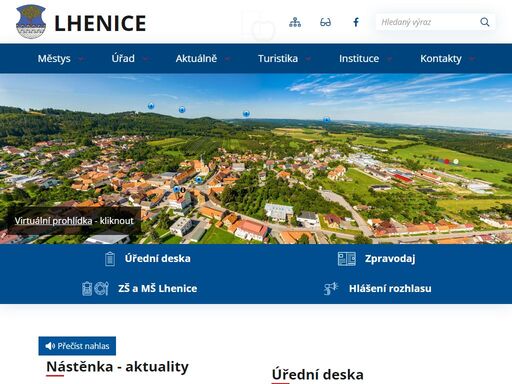Image resolution: width=512 pixels, height=384 pixels.
Task: Click the Úřední deska clipboard icon
Action: tap(110, 259)
